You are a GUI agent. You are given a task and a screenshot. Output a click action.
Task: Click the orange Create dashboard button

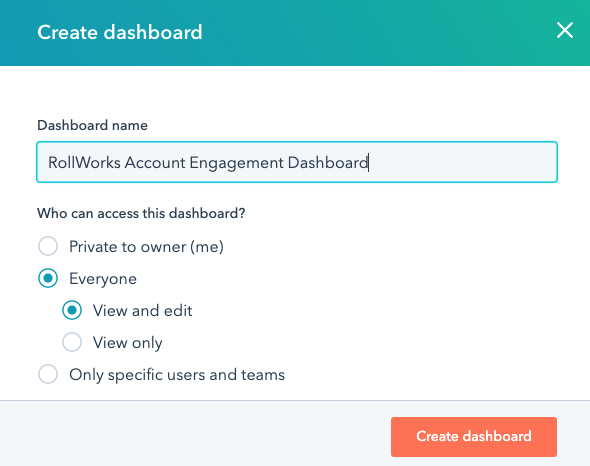(x=474, y=437)
